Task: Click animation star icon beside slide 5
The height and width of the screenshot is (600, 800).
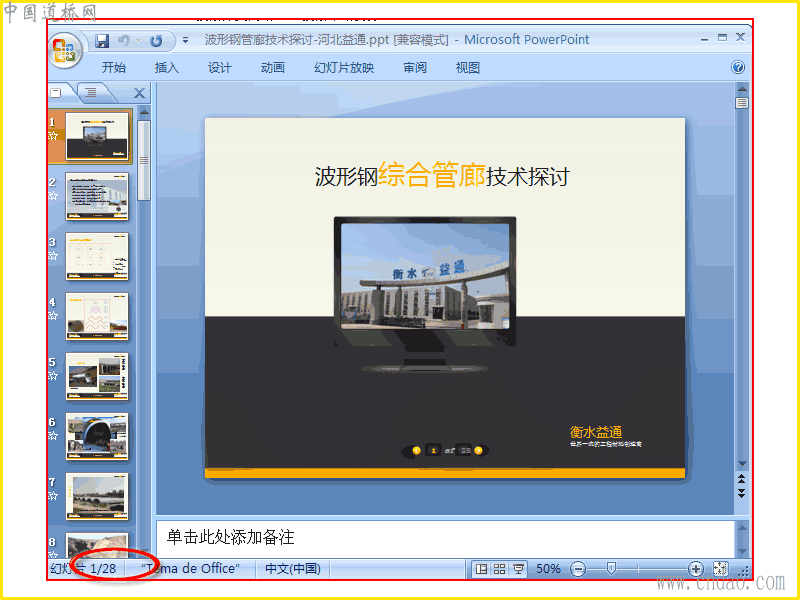Action: 53,376
